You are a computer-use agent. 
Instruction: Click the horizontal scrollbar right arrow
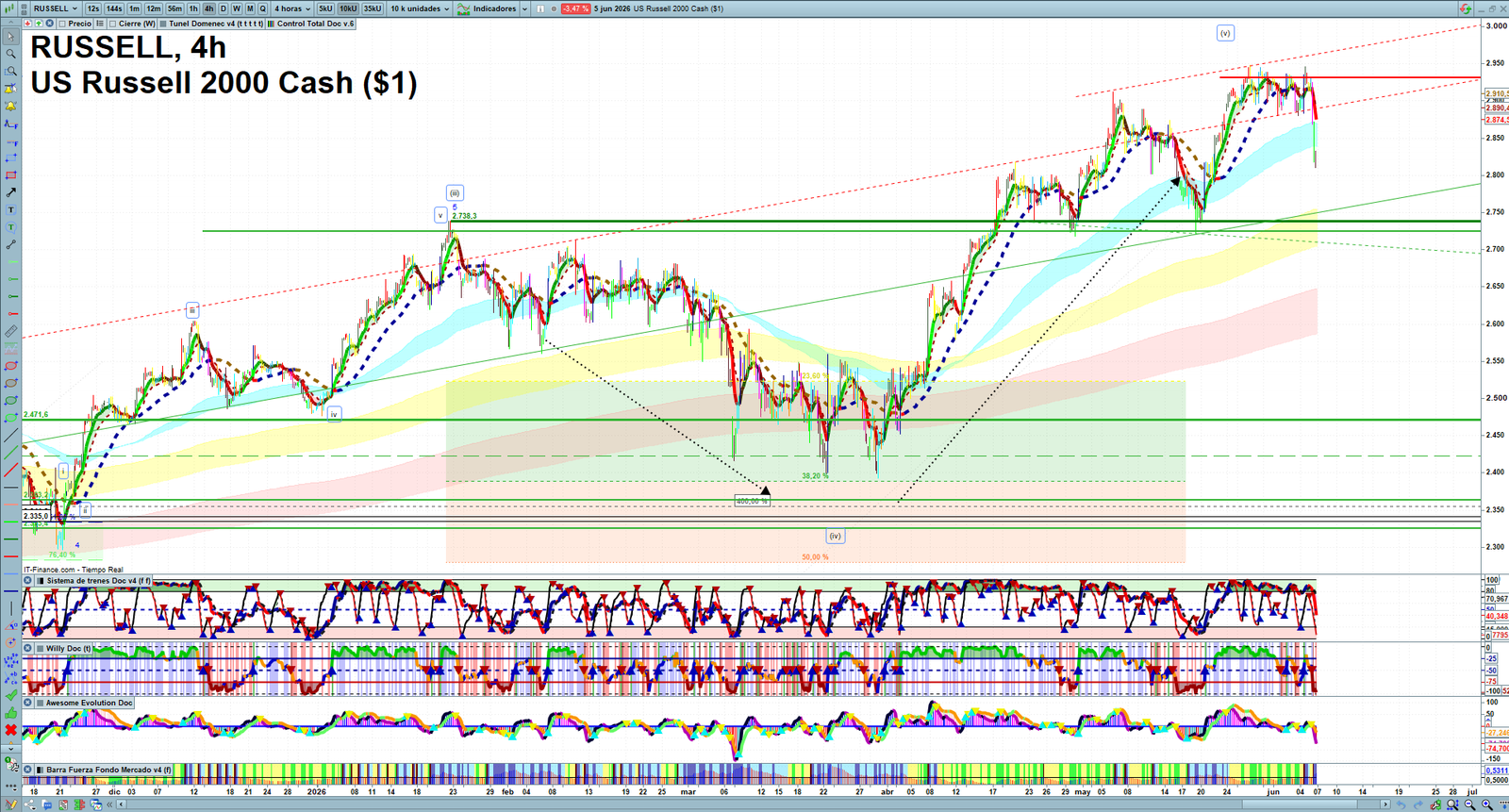[x=1385, y=804]
